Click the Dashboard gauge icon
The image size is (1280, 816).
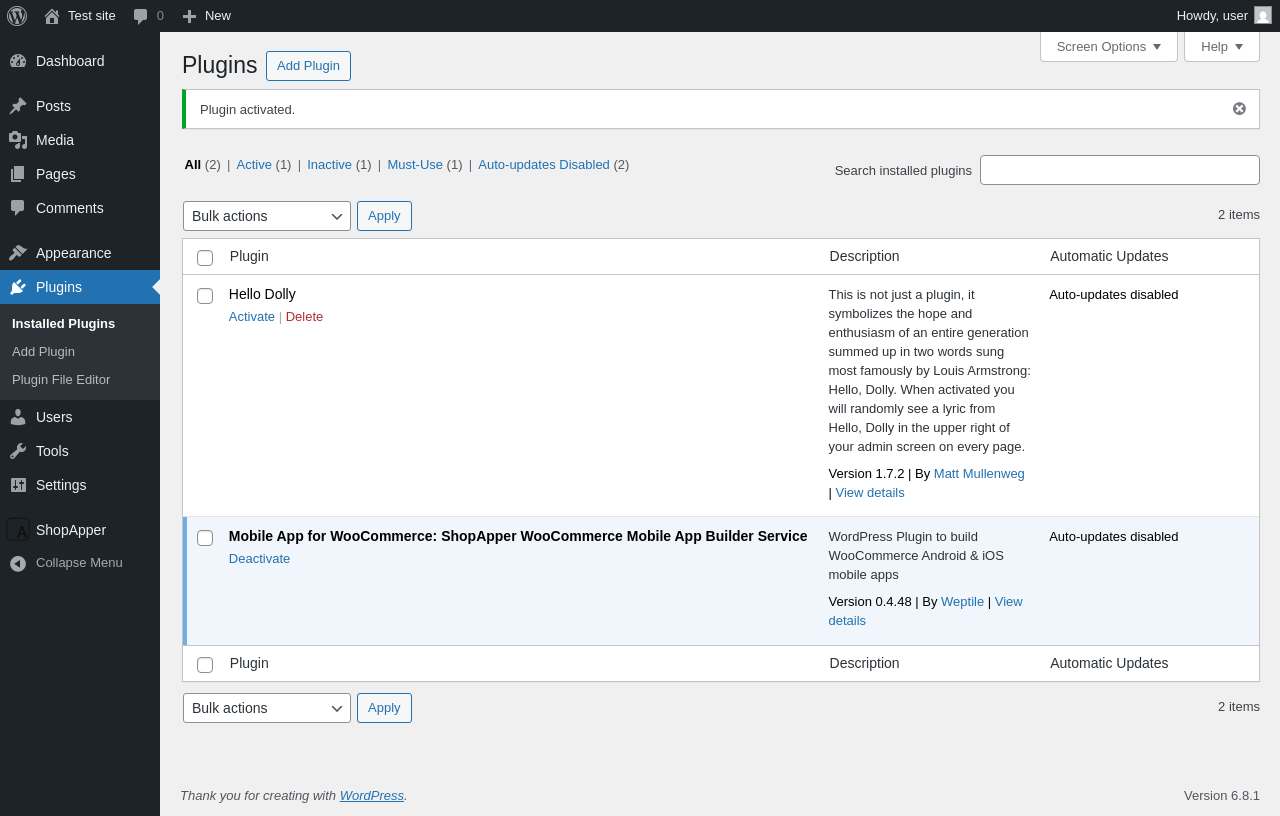pyautogui.click(x=18, y=61)
